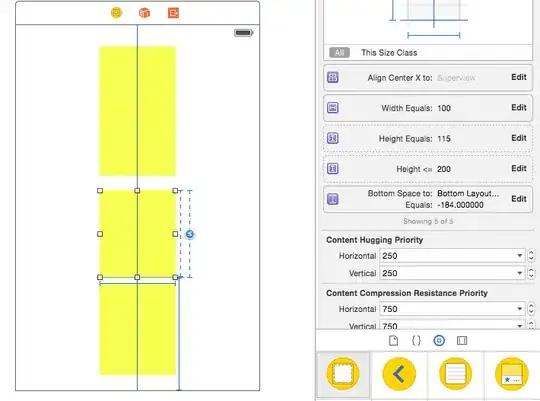Screen dimensions: 540x401
Task: Edit the Height <= 200 constraint
Action: click(x=519, y=168)
